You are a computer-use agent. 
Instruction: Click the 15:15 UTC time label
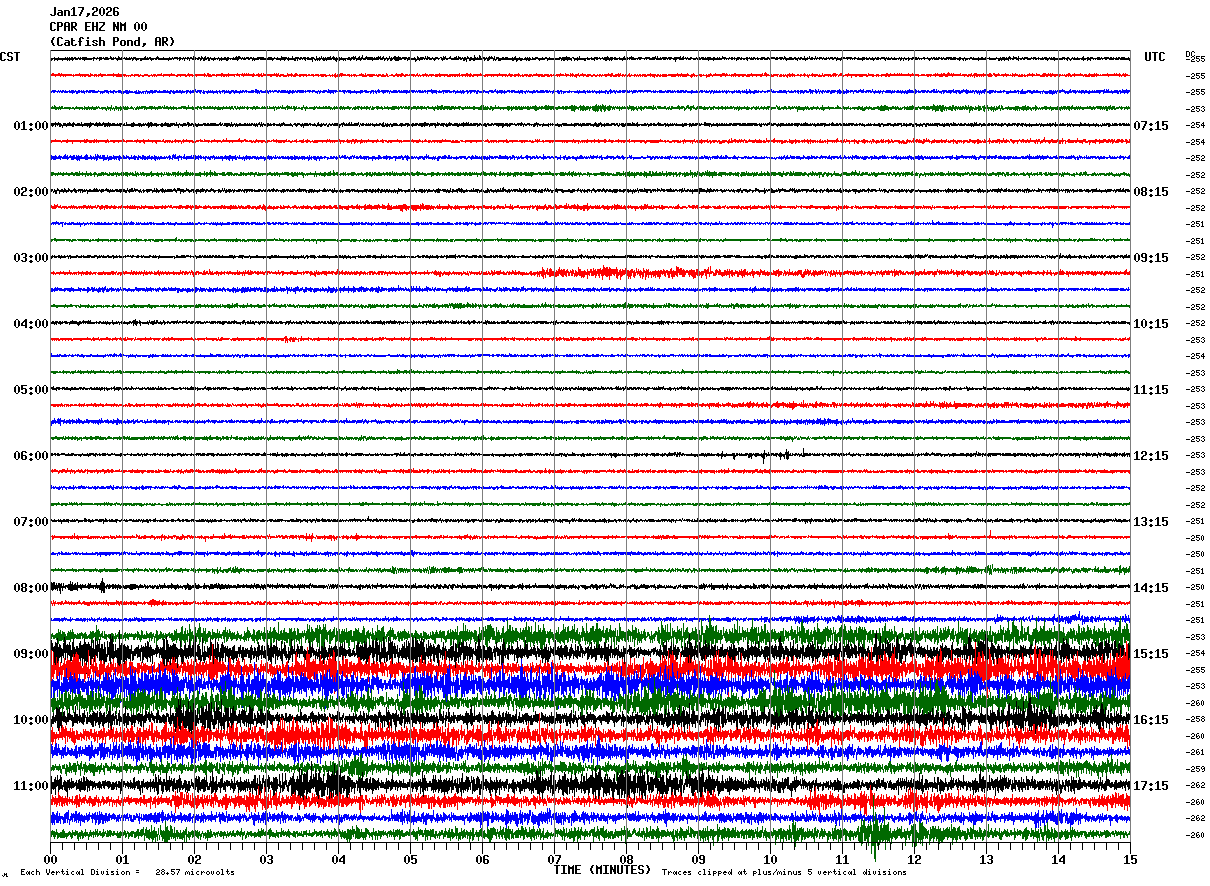coord(1150,654)
